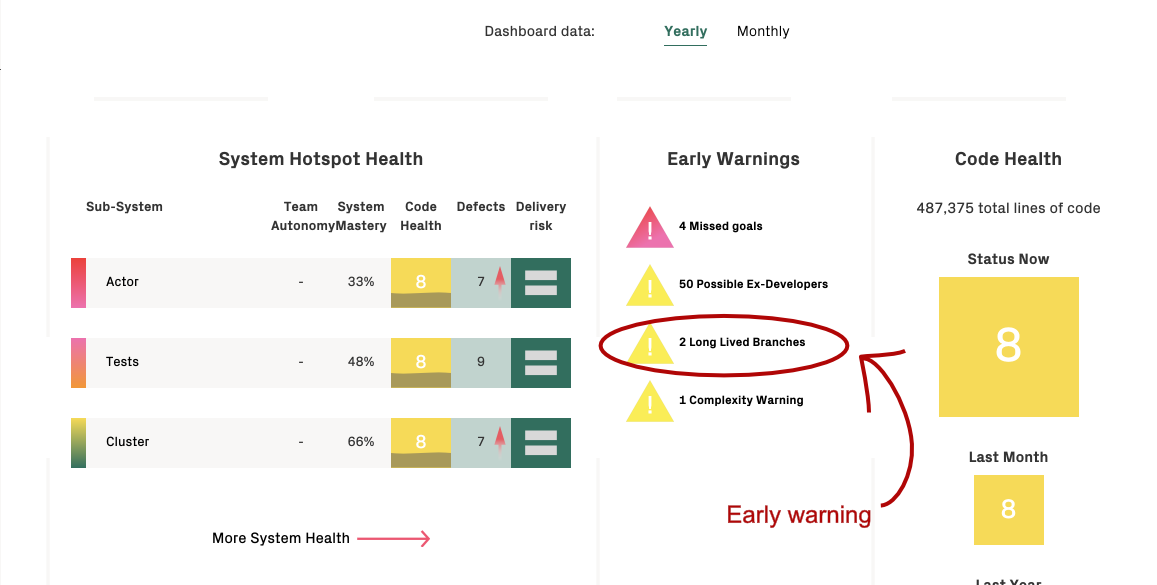The height and width of the screenshot is (585, 1157).
Task: Click the Status Now code health score
Action: pyautogui.click(x=1008, y=346)
